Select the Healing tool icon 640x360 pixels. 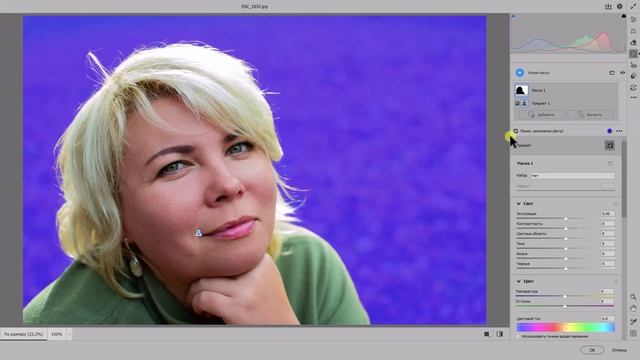[633, 42]
